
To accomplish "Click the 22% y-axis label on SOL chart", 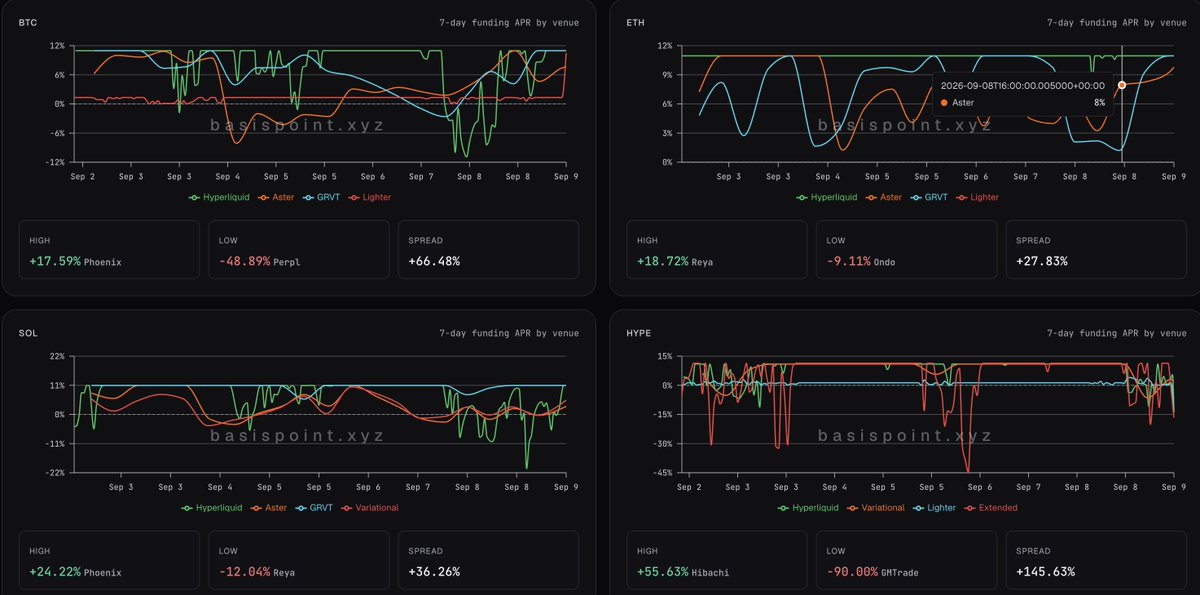I will pyautogui.click(x=56, y=356).
